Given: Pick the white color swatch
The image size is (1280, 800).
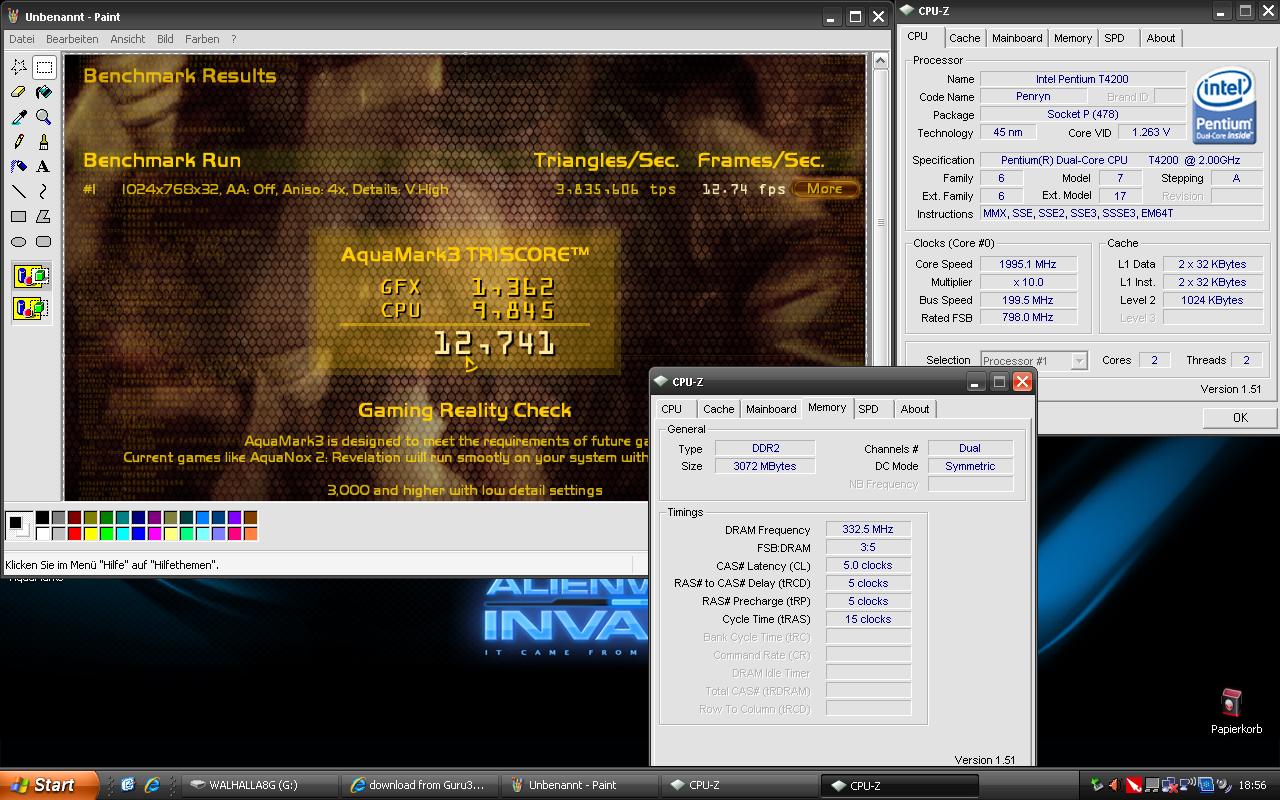Looking at the screenshot, I should [43, 534].
